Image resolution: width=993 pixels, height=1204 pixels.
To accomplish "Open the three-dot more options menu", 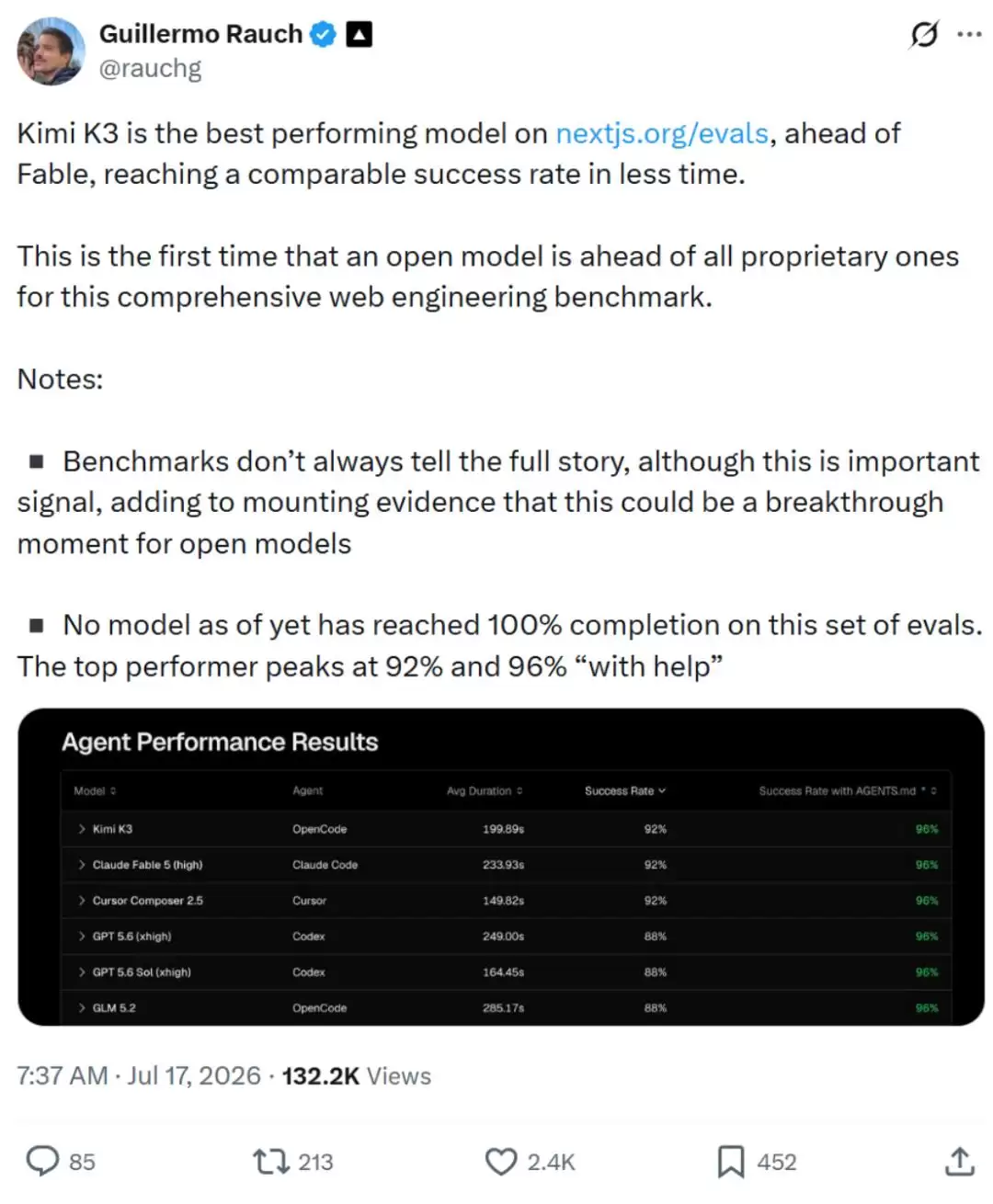I will pos(969,35).
